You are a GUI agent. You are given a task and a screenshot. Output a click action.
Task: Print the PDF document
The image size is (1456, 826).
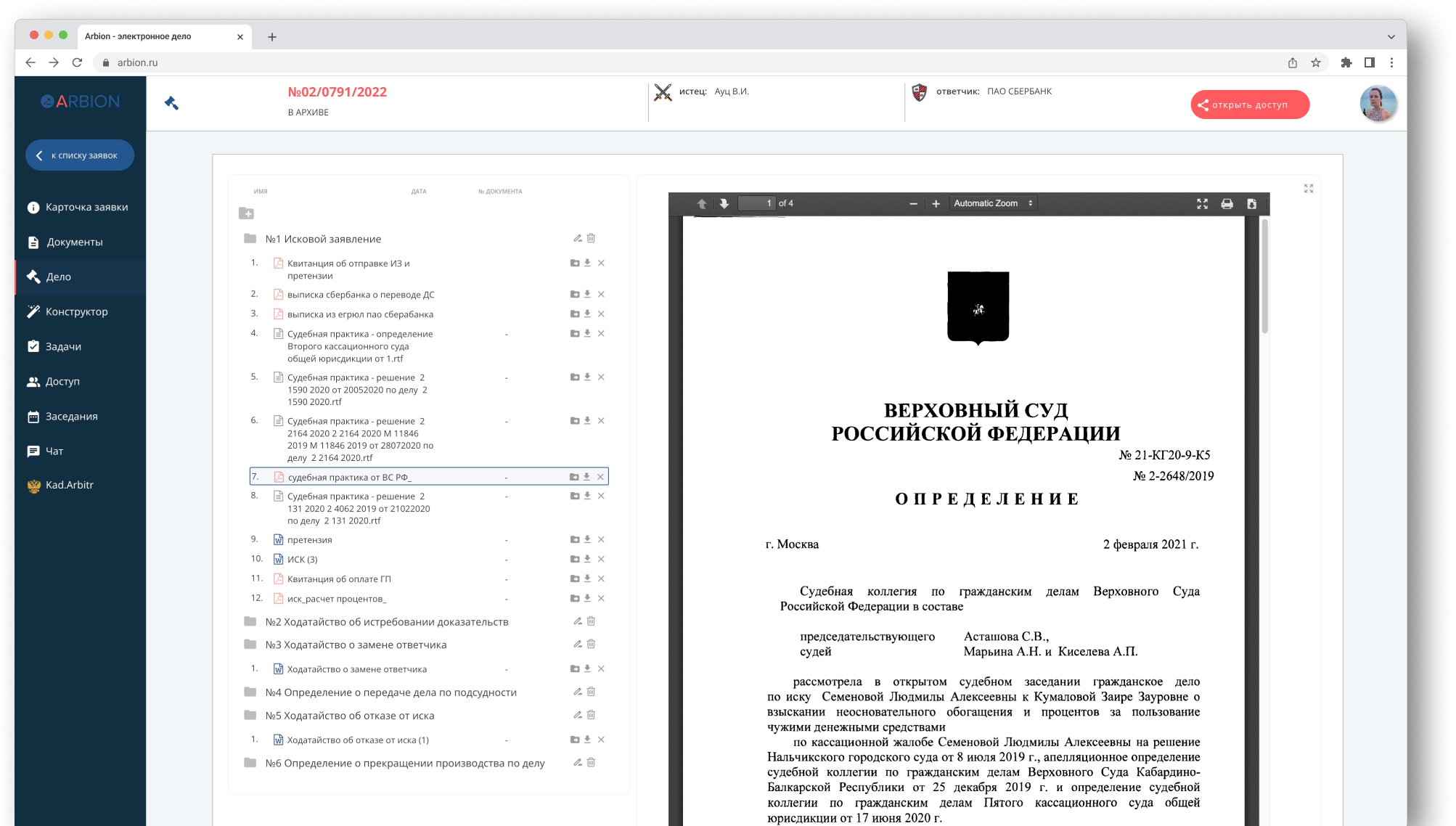pyautogui.click(x=1227, y=204)
